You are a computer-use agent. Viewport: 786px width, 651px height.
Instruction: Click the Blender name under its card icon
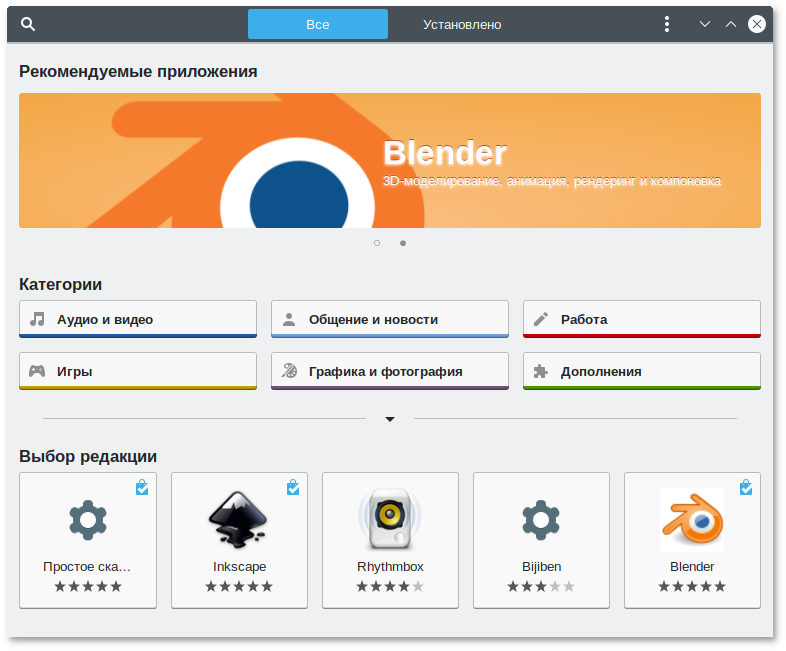click(692, 567)
